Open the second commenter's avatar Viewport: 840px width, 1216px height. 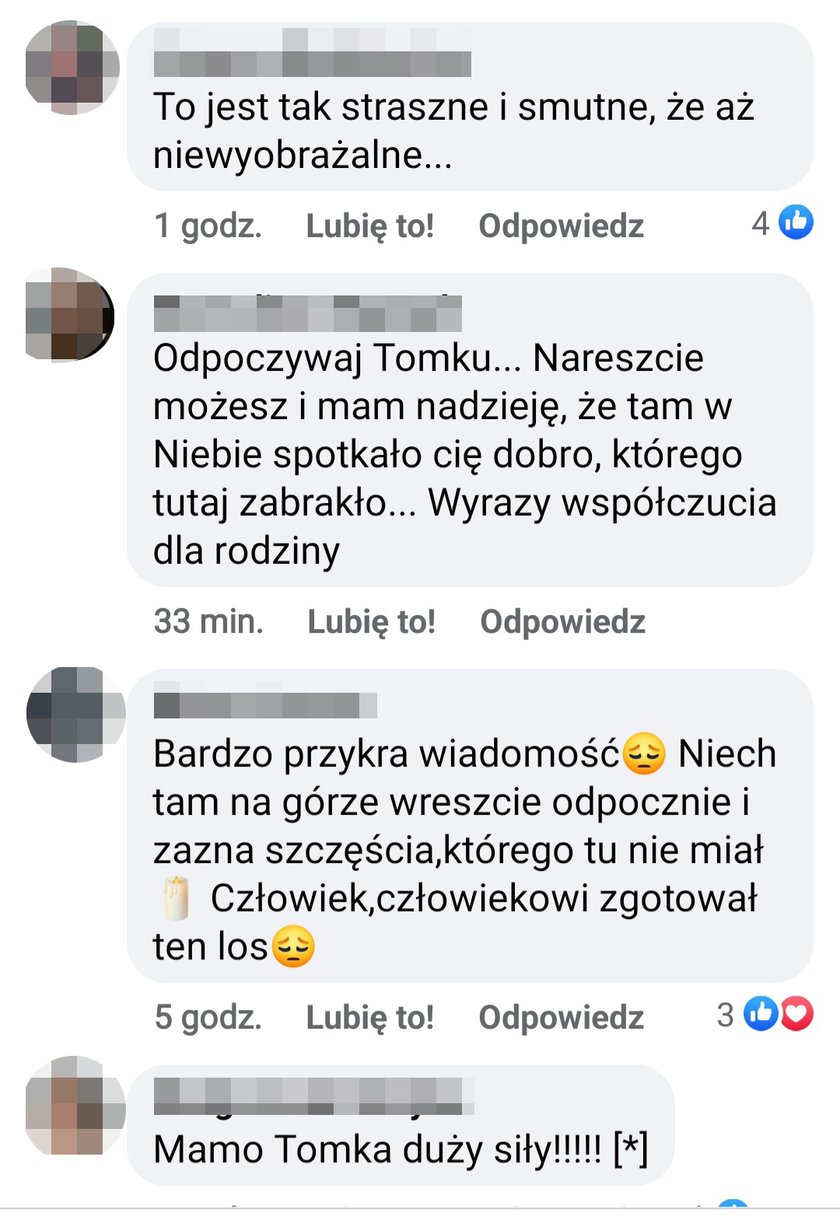click(x=70, y=314)
